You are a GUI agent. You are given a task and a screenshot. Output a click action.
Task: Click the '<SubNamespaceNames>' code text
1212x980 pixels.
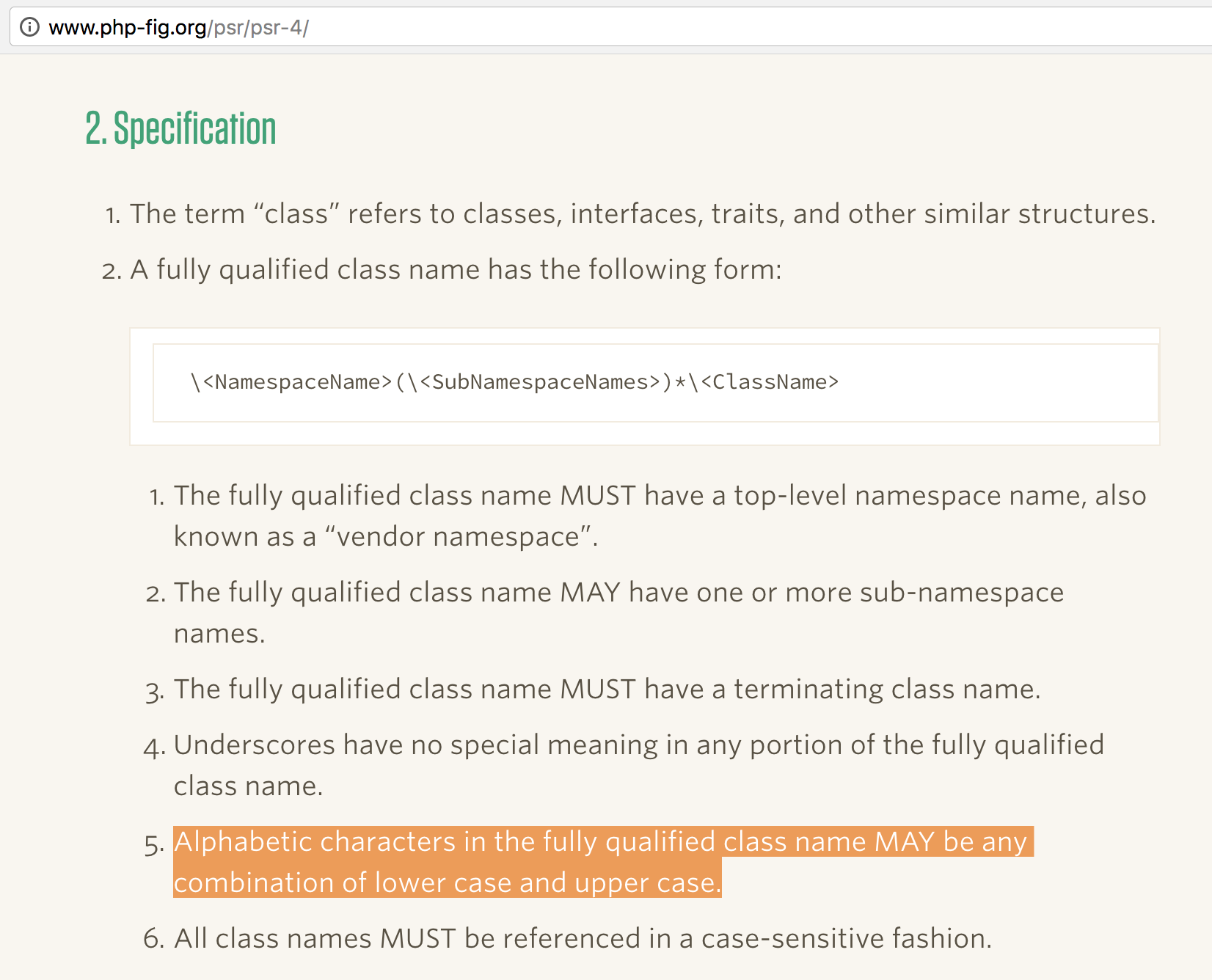coord(540,382)
